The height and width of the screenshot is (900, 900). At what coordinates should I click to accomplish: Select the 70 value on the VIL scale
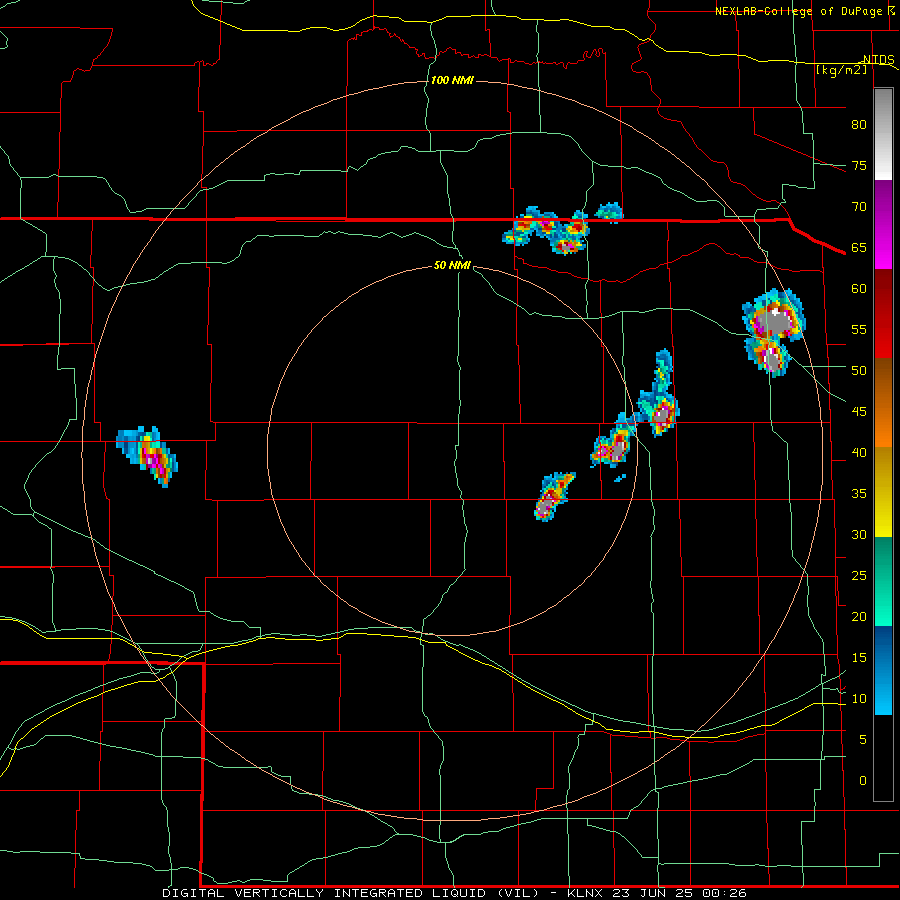click(859, 207)
